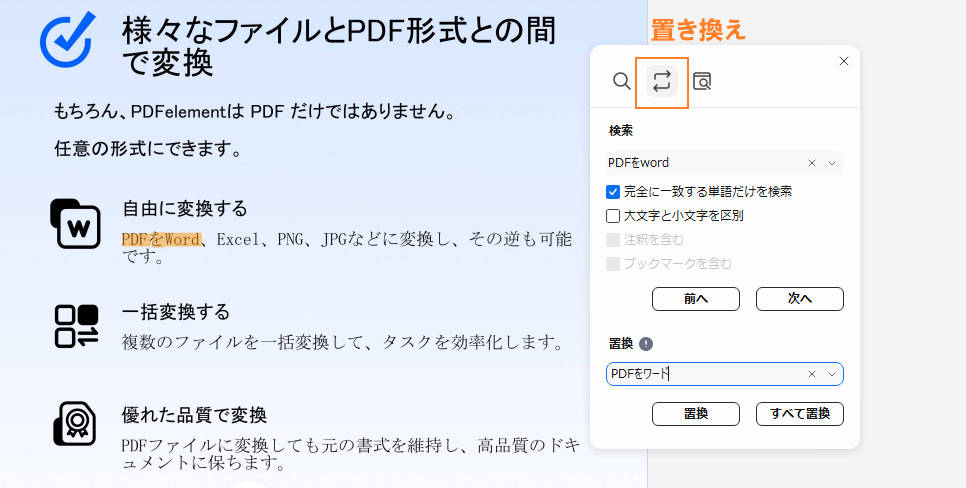Click the batch convert icon
This screenshot has width=966, height=488.
tap(76, 326)
